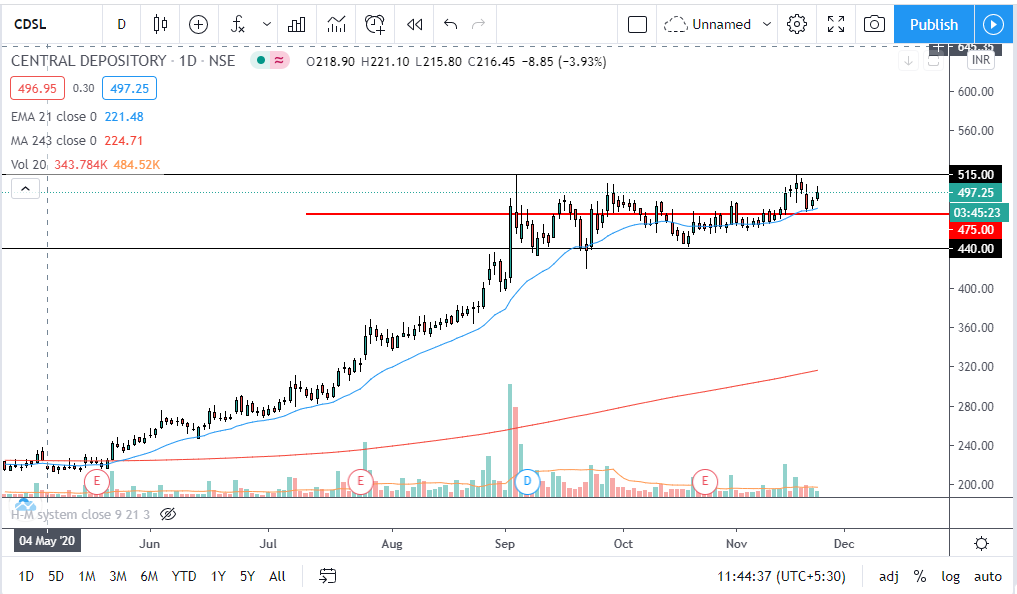This screenshot has width=1017, height=594.
Task: Toggle log scale mode
Action: (x=950, y=576)
